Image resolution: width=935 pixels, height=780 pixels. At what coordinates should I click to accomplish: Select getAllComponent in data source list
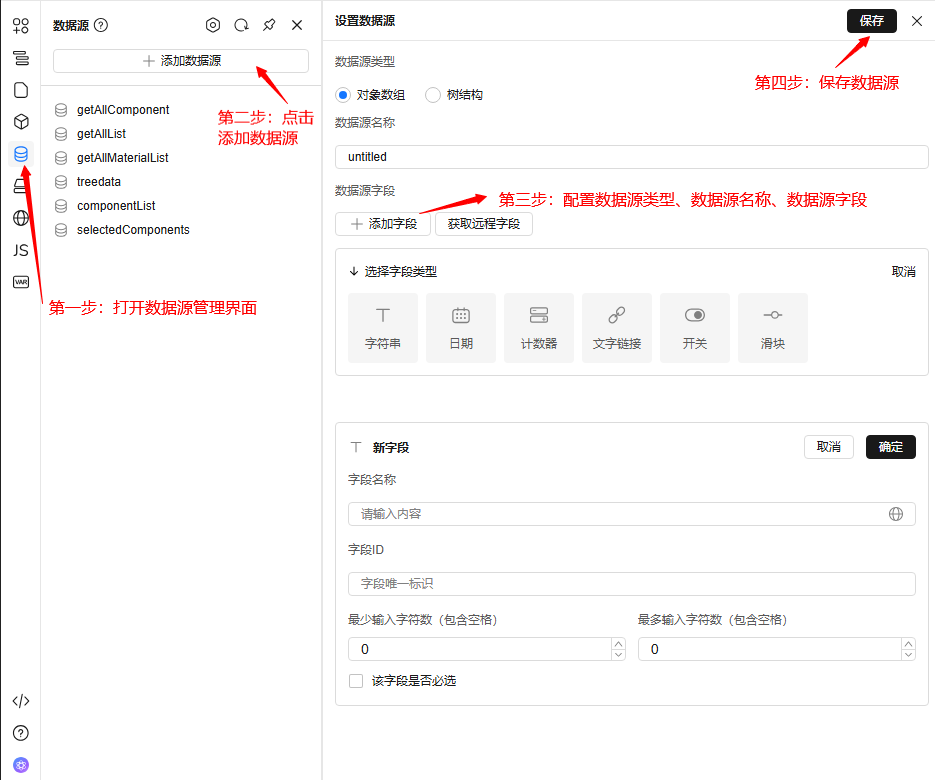coord(123,110)
